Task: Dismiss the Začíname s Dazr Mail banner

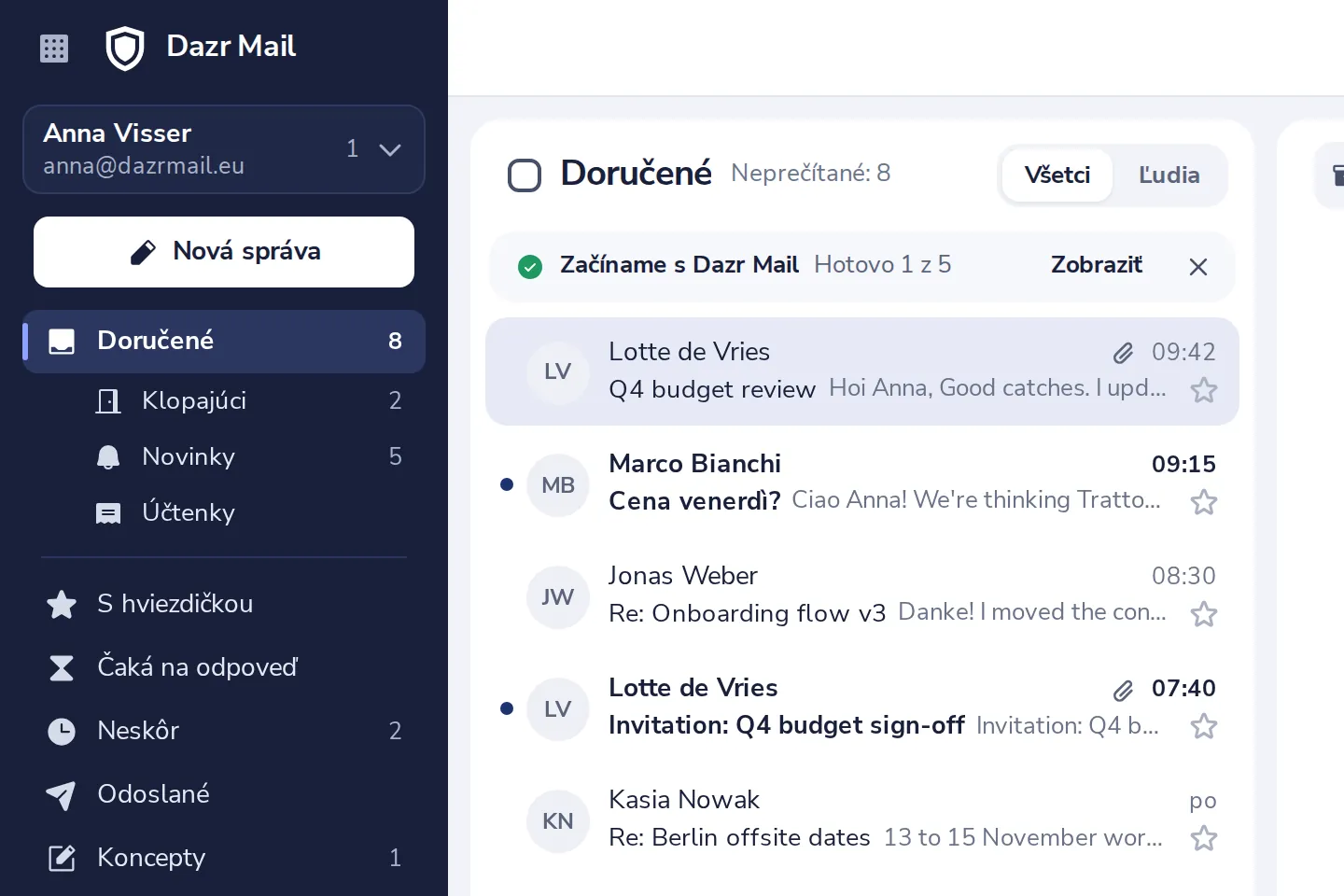Action: tap(1198, 267)
